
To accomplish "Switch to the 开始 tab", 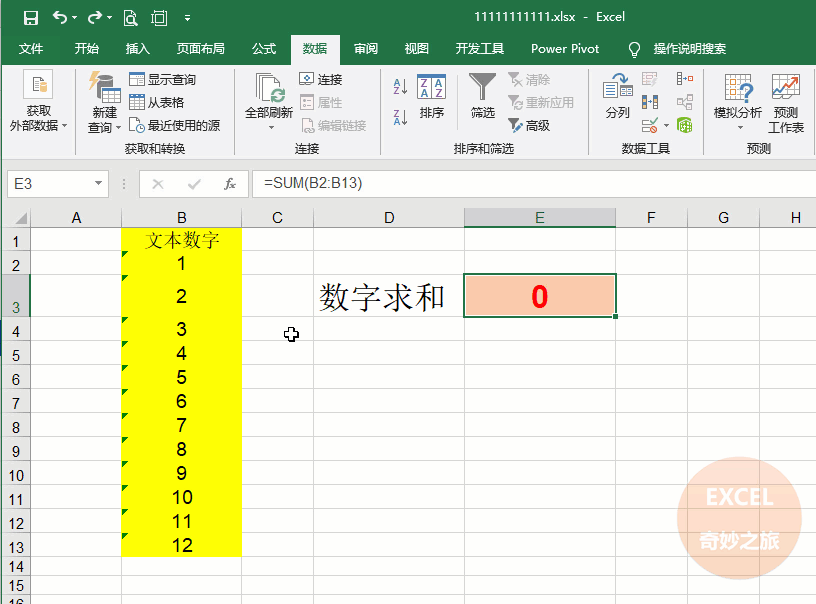I will [x=86, y=49].
